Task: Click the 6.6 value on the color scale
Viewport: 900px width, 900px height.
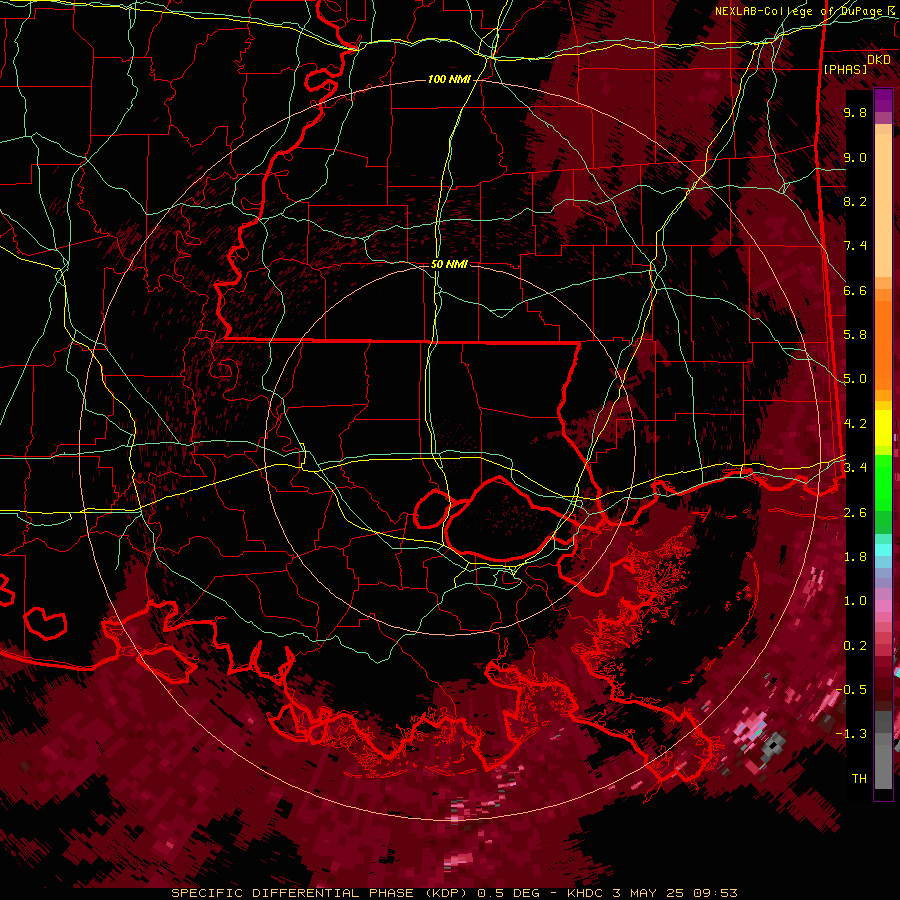Action: click(x=855, y=290)
